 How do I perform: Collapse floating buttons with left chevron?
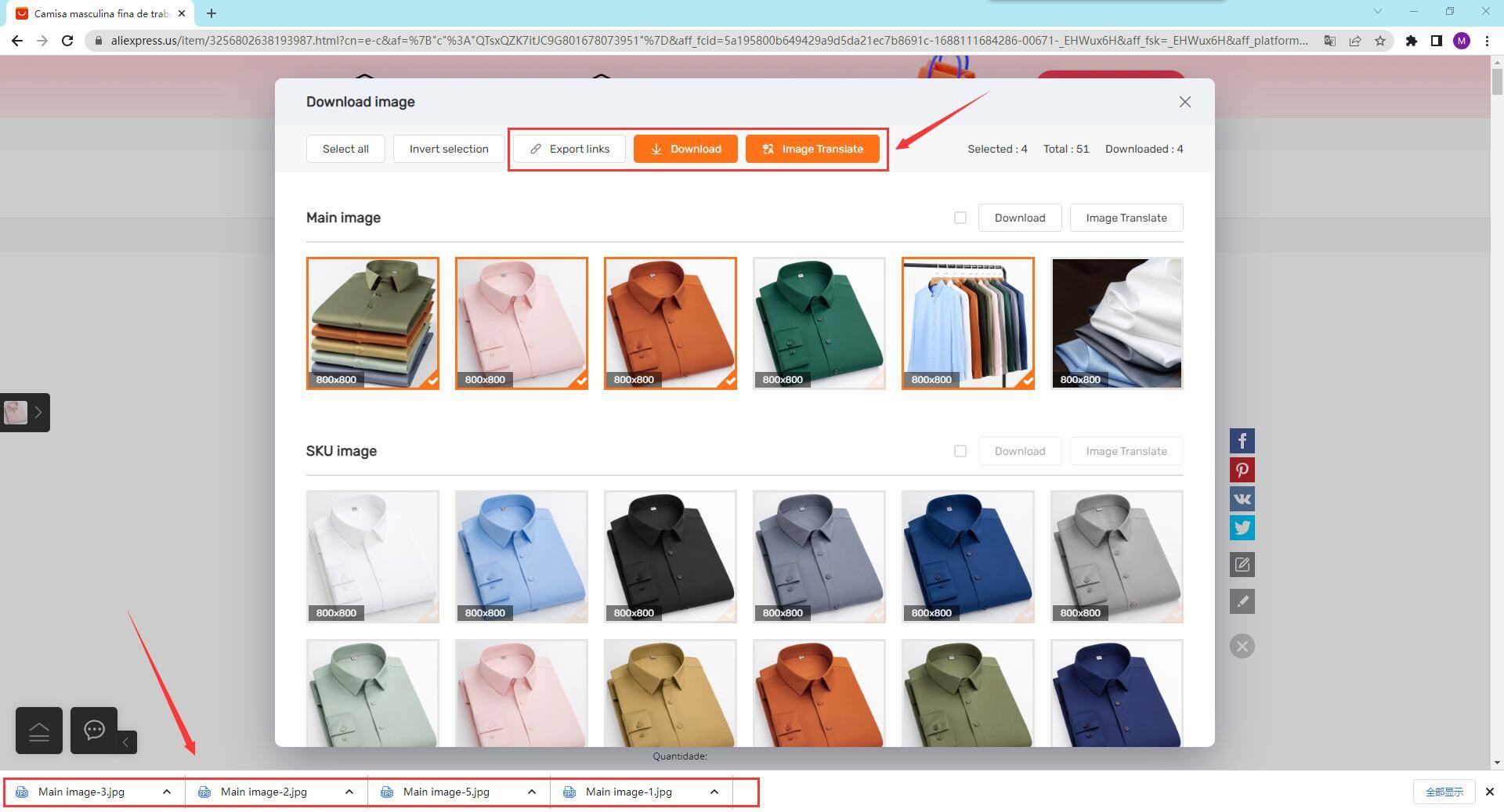click(126, 742)
